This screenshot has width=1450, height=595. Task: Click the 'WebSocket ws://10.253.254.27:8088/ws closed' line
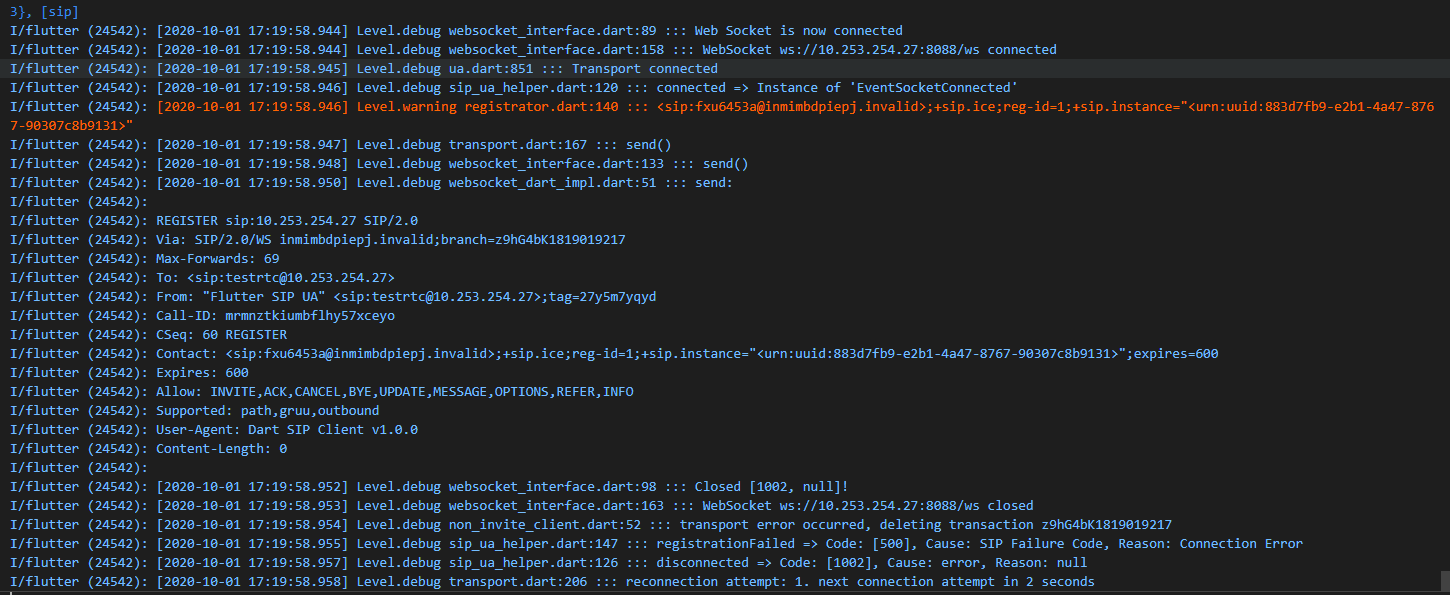[x=521, y=505]
